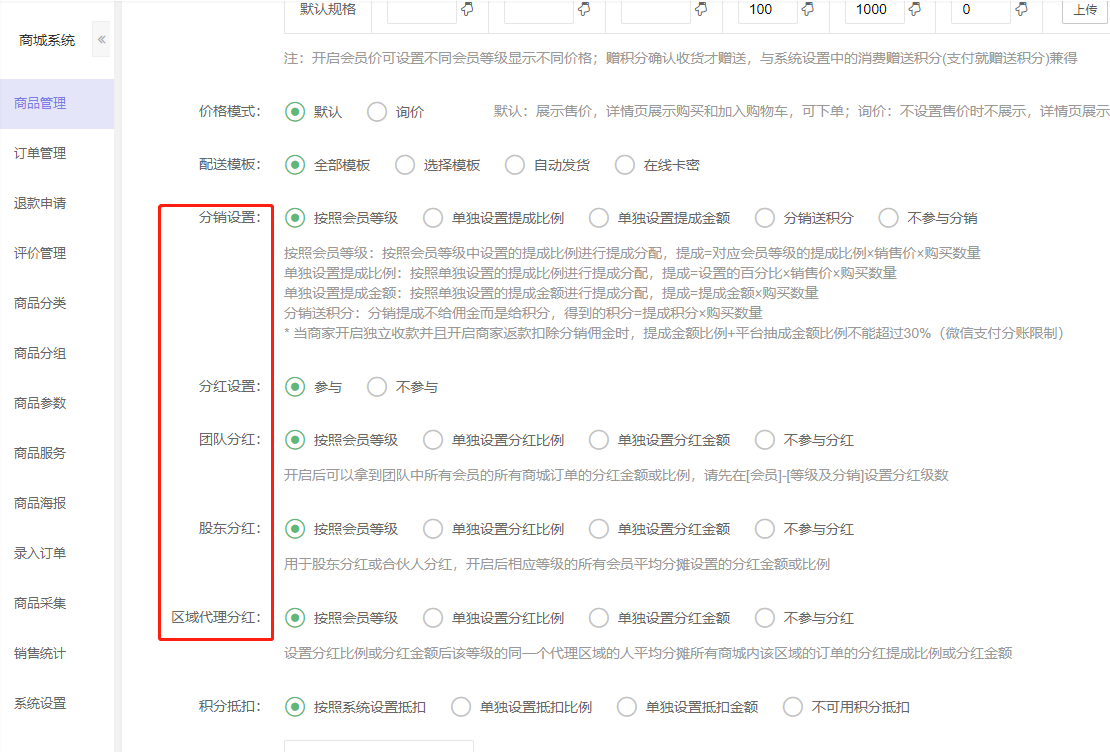Image resolution: width=1110 pixels, height=752 pixels.
Task: Select 单独设置分红比例 for 团队分红
Action: point(433,440)
